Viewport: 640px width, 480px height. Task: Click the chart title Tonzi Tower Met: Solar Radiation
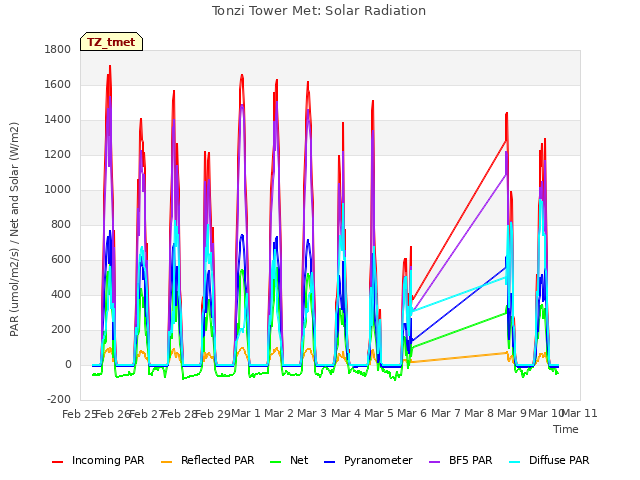319,11
